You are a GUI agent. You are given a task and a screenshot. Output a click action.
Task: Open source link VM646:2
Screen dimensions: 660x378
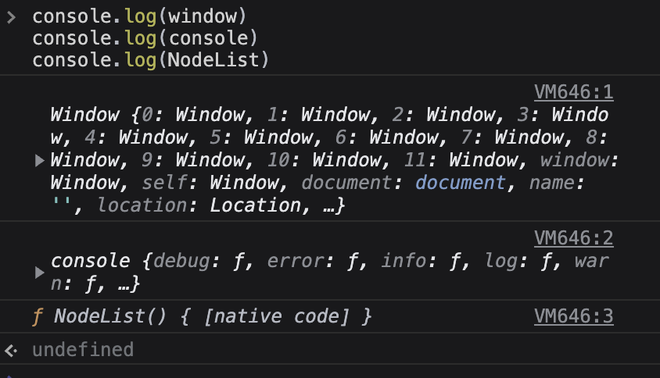click(573, 238)
